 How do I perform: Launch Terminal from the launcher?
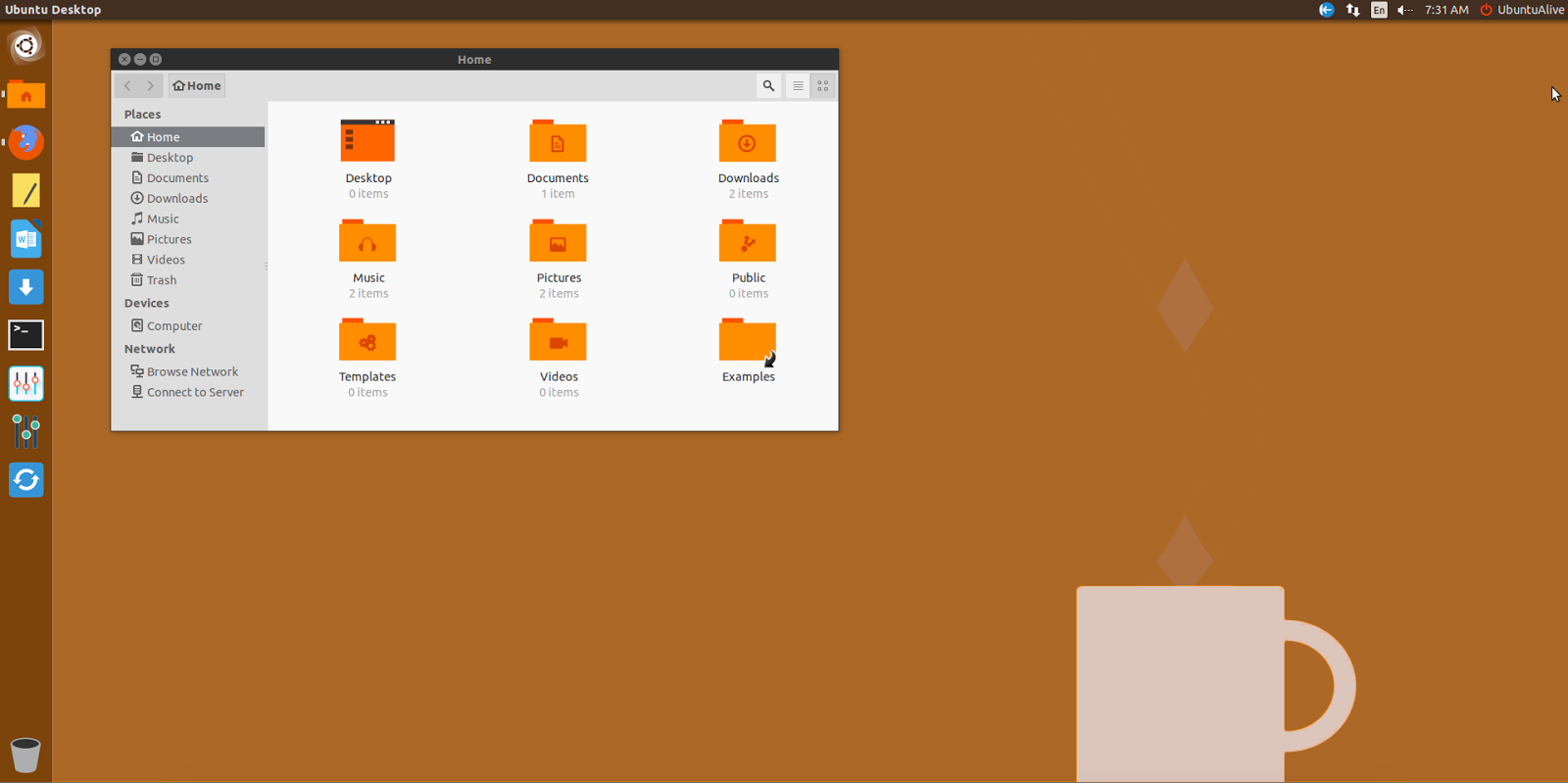26,335
